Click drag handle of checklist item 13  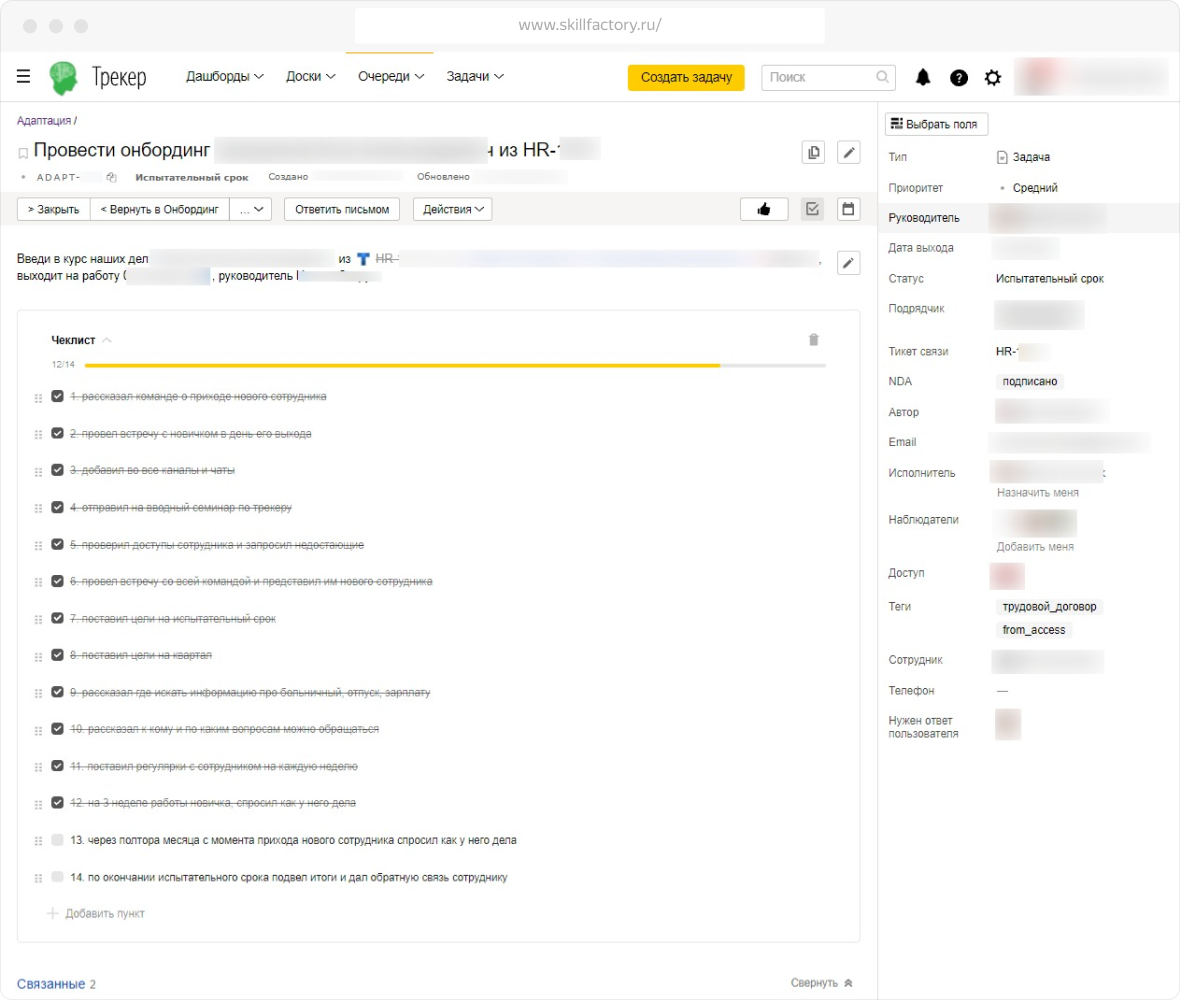point(38,841)
